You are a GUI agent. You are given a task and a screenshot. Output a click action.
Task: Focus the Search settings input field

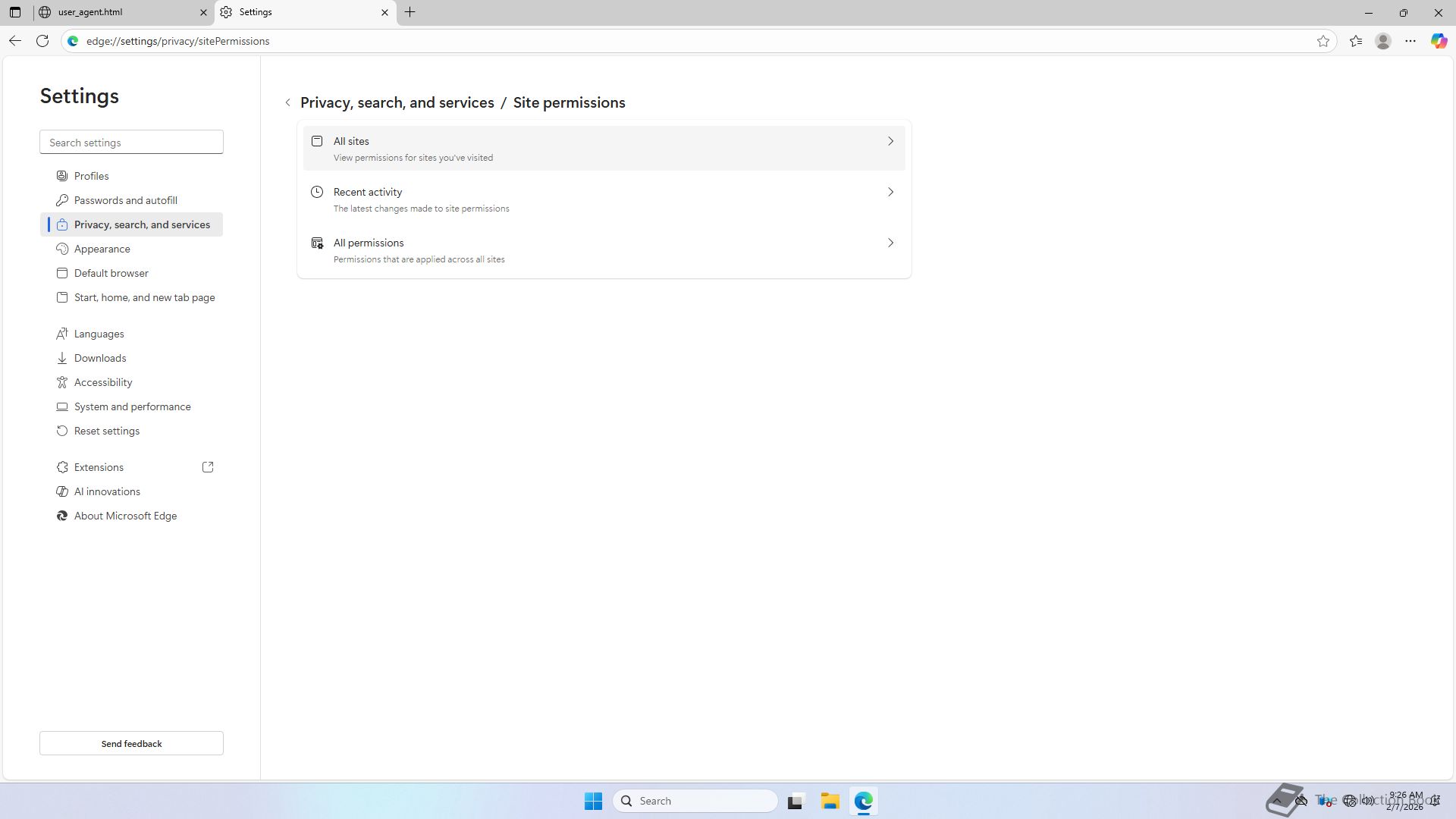click(131, 143)
